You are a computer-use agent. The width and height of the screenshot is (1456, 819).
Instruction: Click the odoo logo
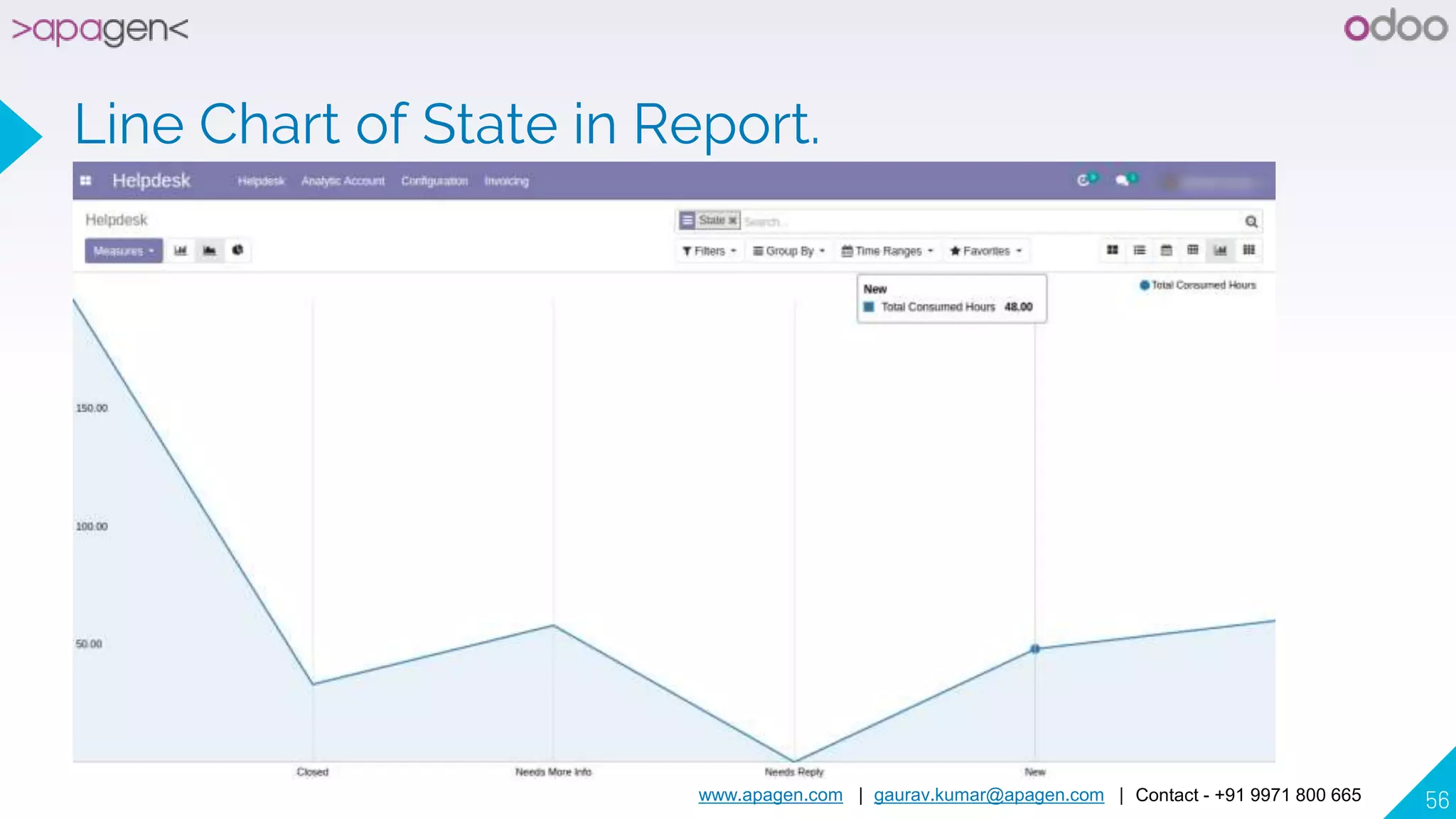[1396, 25]
